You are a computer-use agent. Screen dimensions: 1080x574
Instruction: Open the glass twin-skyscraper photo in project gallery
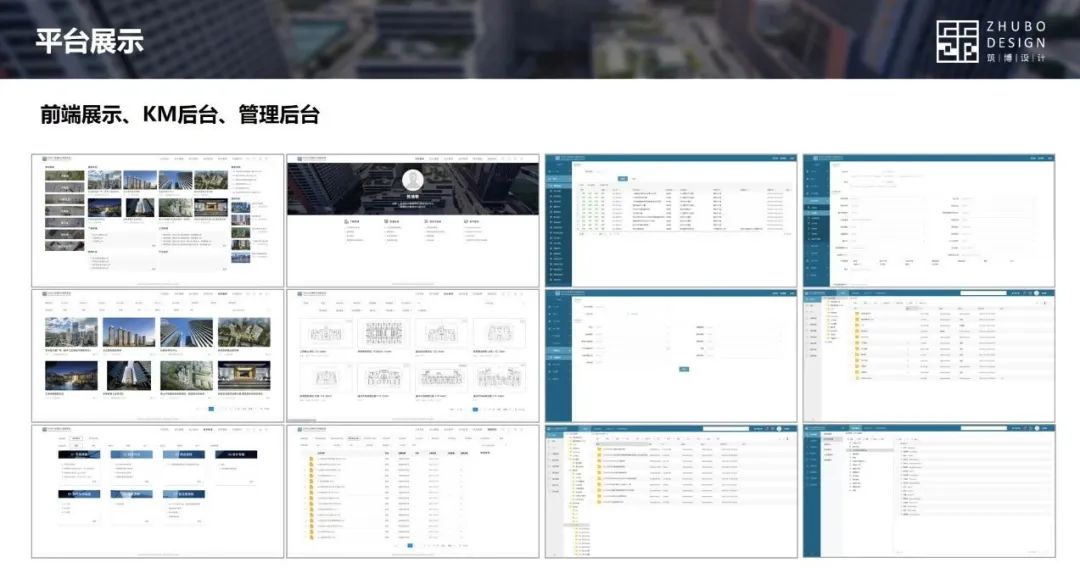(187, 332)
